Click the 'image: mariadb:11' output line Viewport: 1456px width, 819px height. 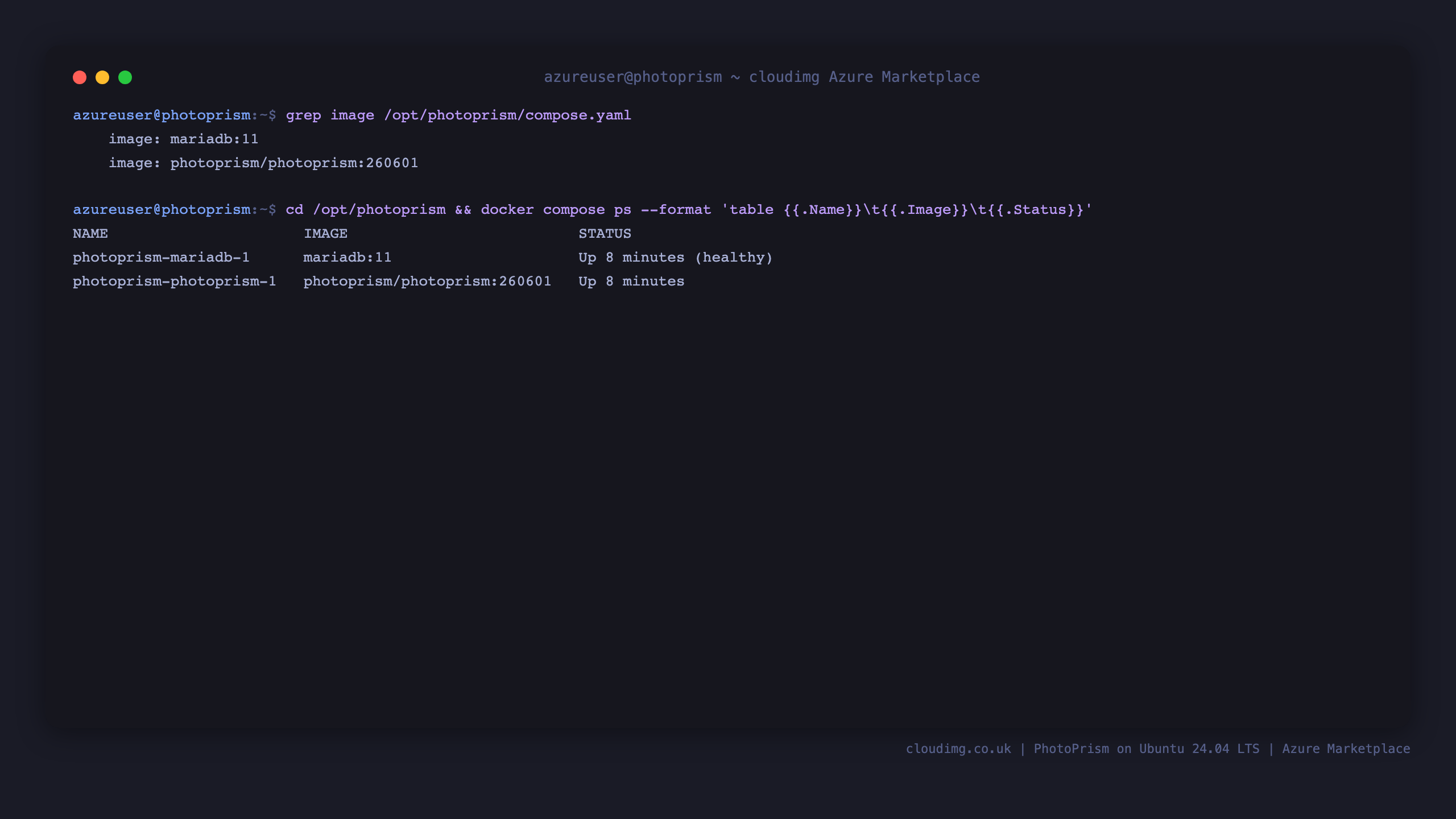pyautogui.click(x=184, y=139)
